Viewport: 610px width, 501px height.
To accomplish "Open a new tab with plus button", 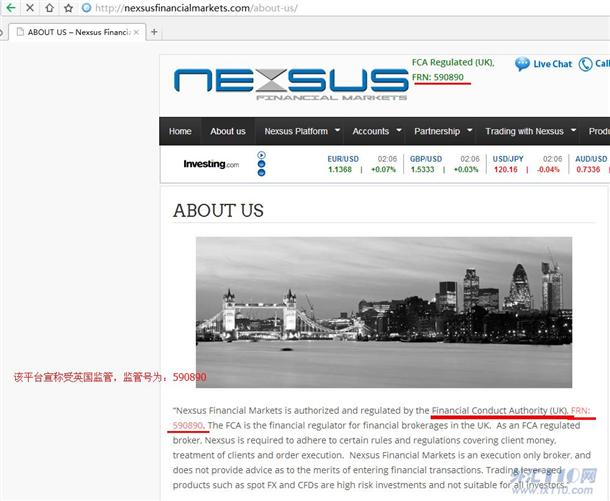I will click(x=154, y=32).
